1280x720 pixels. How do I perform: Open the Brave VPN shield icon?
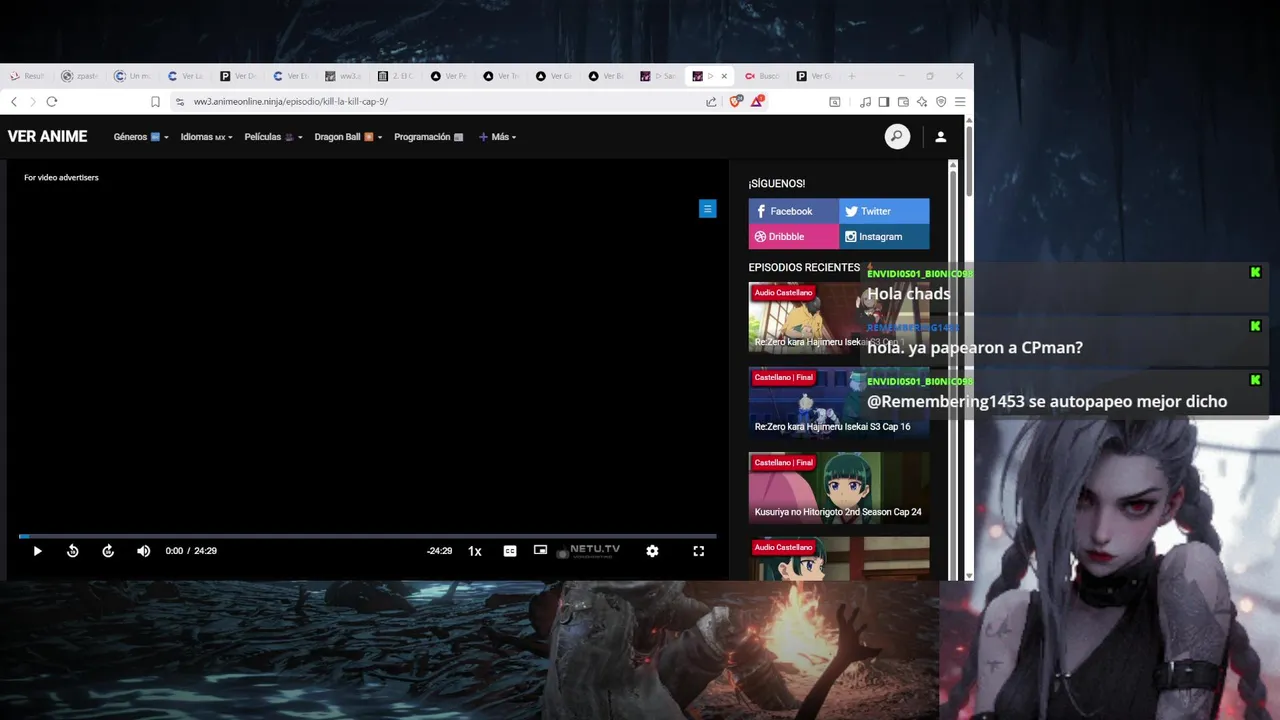click(x=941, y=101)
